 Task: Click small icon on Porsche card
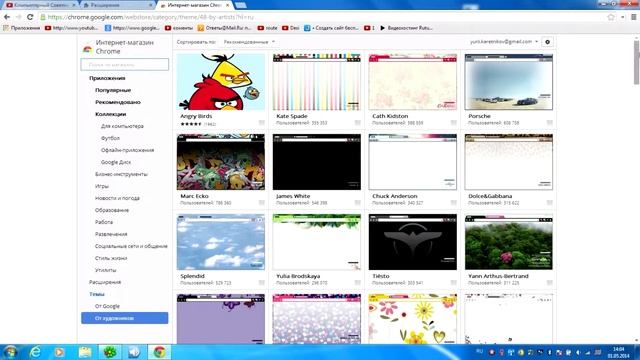(549, 123)
